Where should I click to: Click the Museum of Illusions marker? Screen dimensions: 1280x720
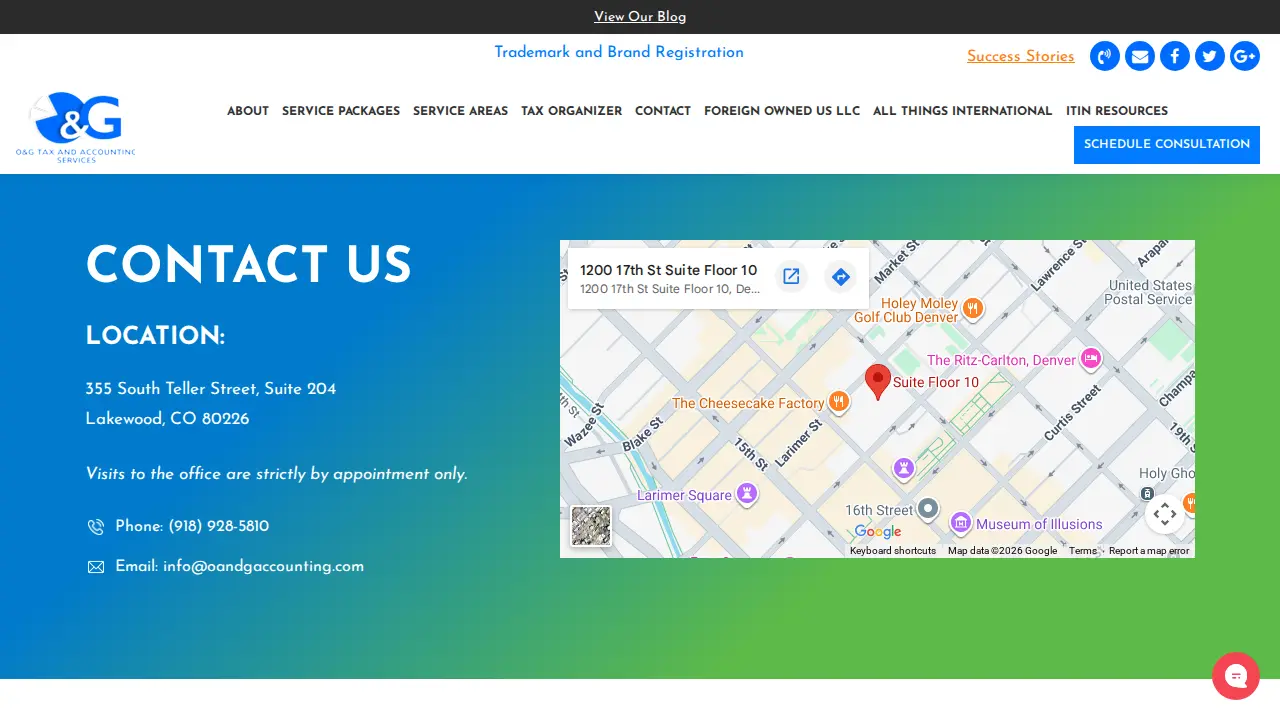(961, 523)
